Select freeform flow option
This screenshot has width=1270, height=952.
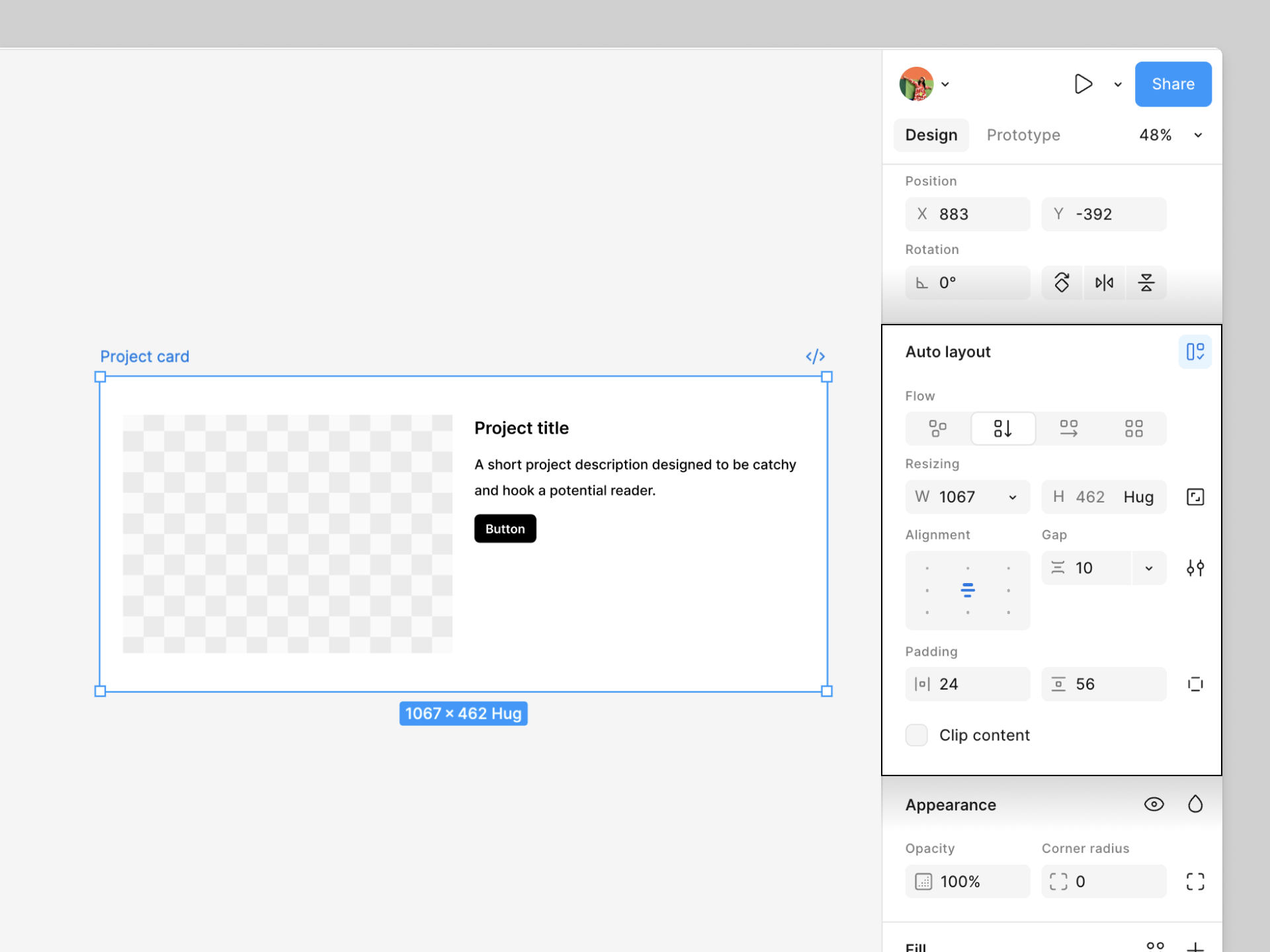[937, 428]
